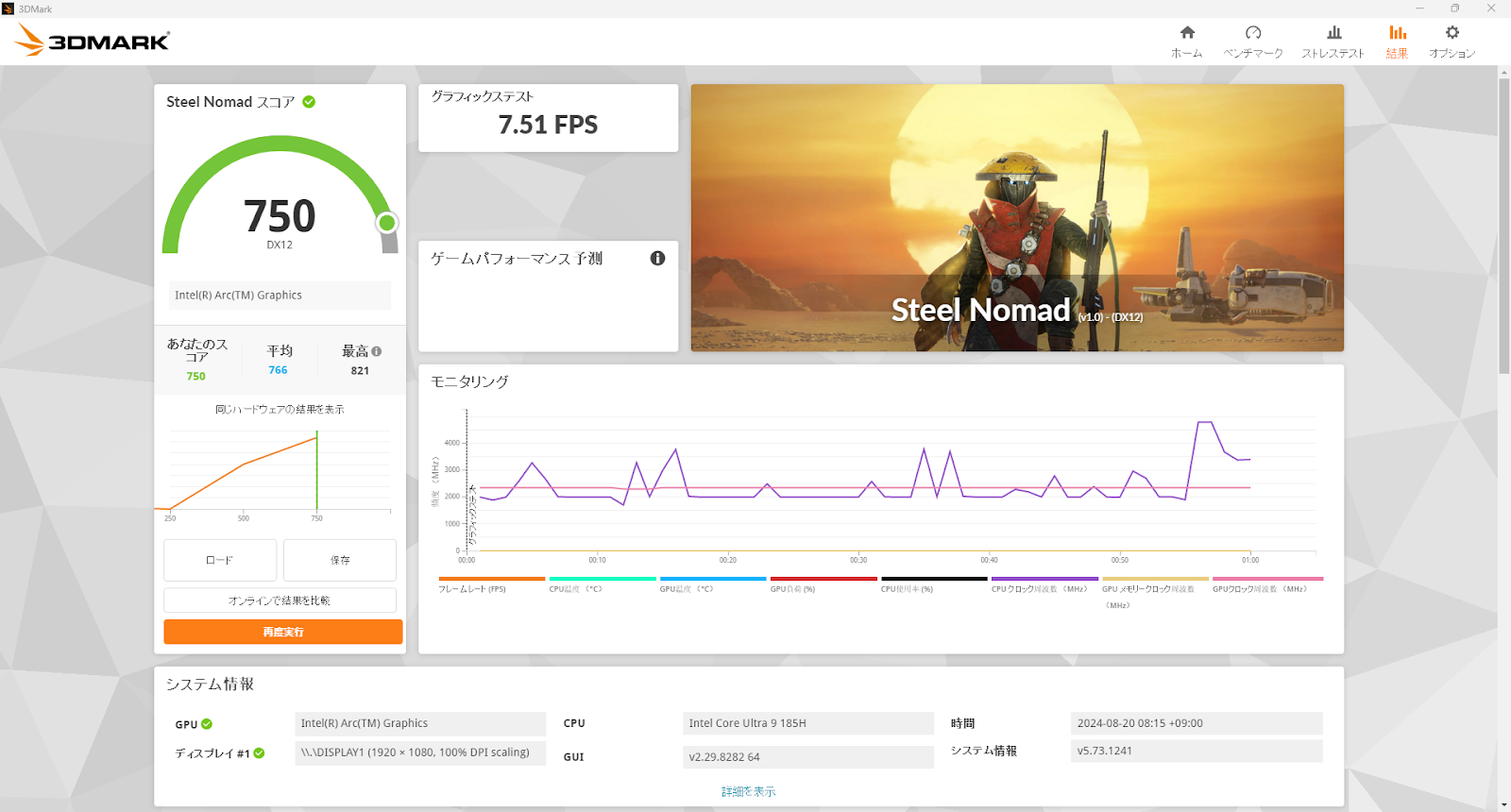The width and height of the screenshot is (1511, 812).
Task: Toggle the CPU温度 teal legend swatch
Action: coord(603,579)
